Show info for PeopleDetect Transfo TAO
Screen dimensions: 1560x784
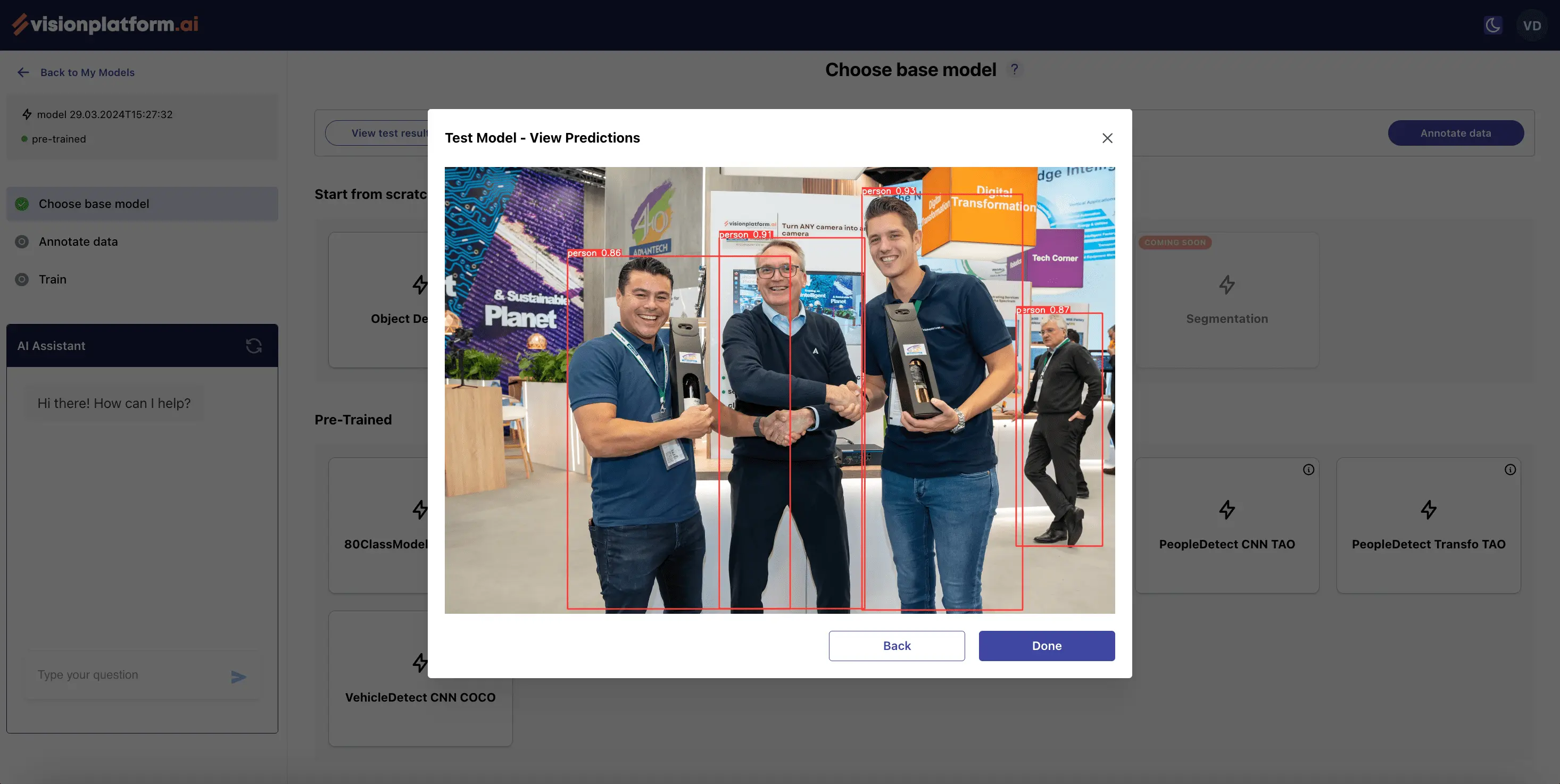point(1510,469)
